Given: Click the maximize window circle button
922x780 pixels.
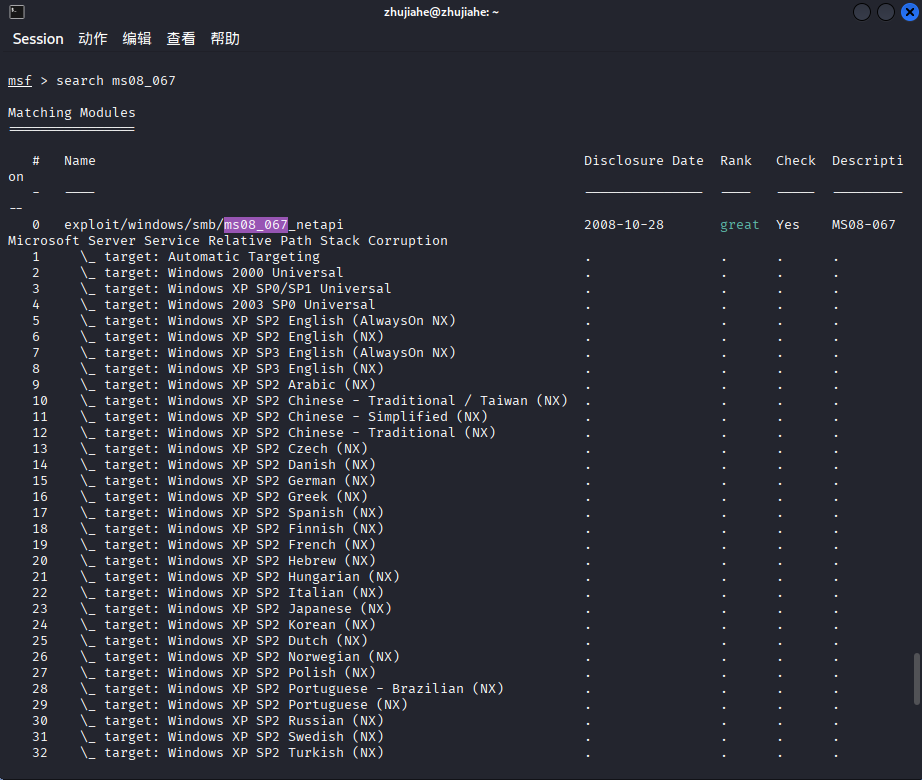Looking at the screenshot, I should [x=886, y=12].
